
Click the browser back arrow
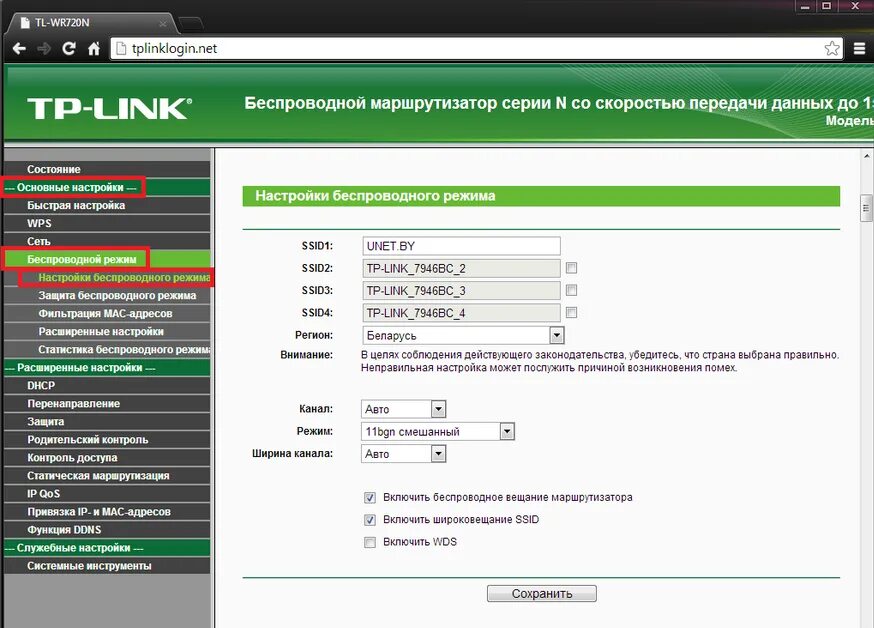click(x=19, y=48)
